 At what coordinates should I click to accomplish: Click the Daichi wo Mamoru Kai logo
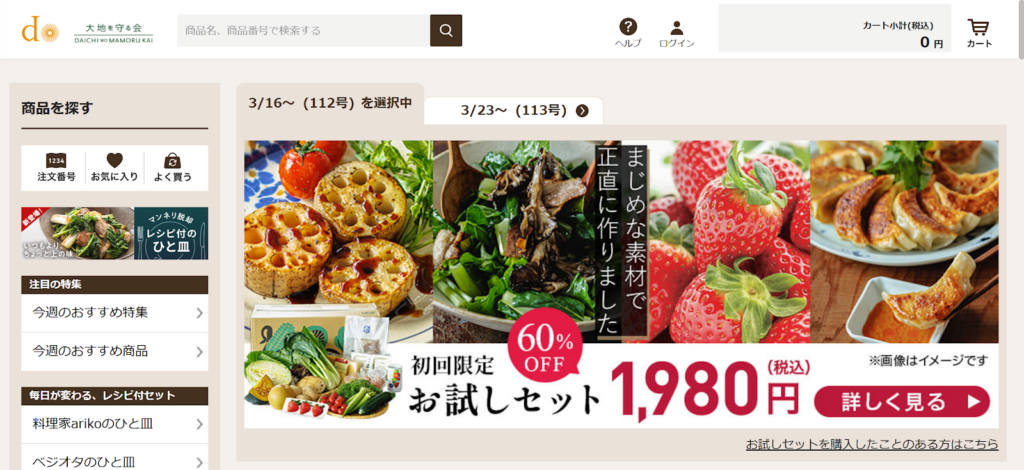(88, 31)
